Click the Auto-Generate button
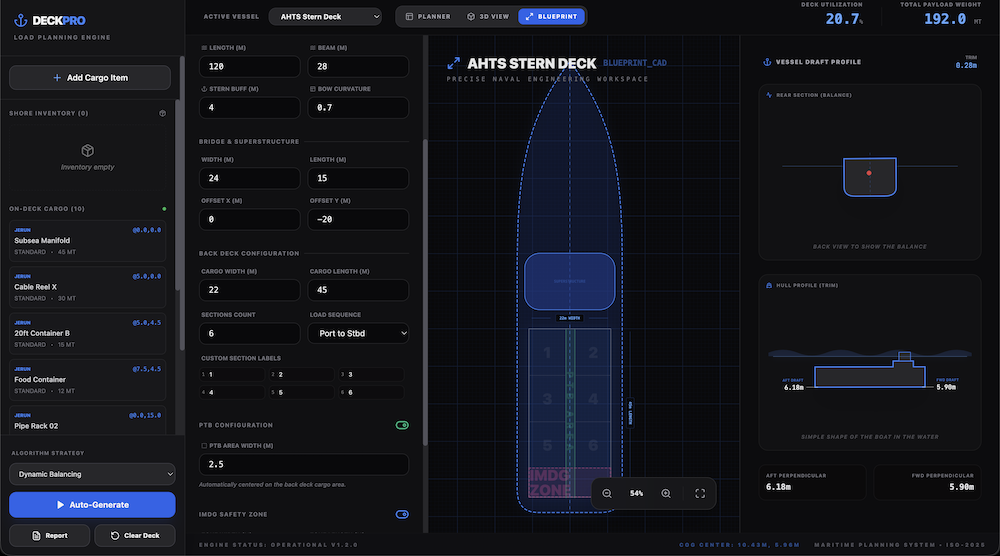This screenshot has width=1000, height=556. [92, 505]
